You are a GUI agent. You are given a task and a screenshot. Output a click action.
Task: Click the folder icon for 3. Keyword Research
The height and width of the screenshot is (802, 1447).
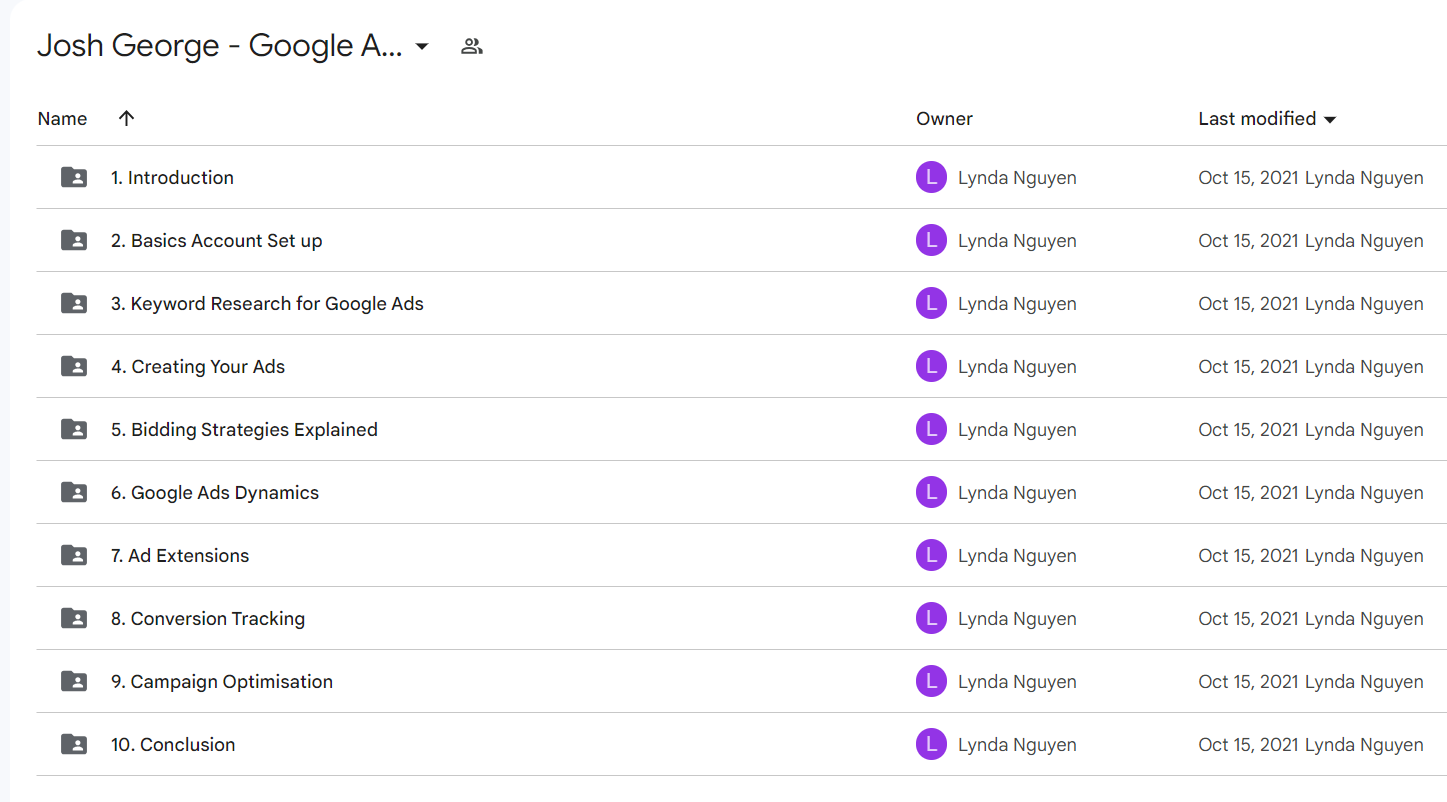tap(74, 303)
